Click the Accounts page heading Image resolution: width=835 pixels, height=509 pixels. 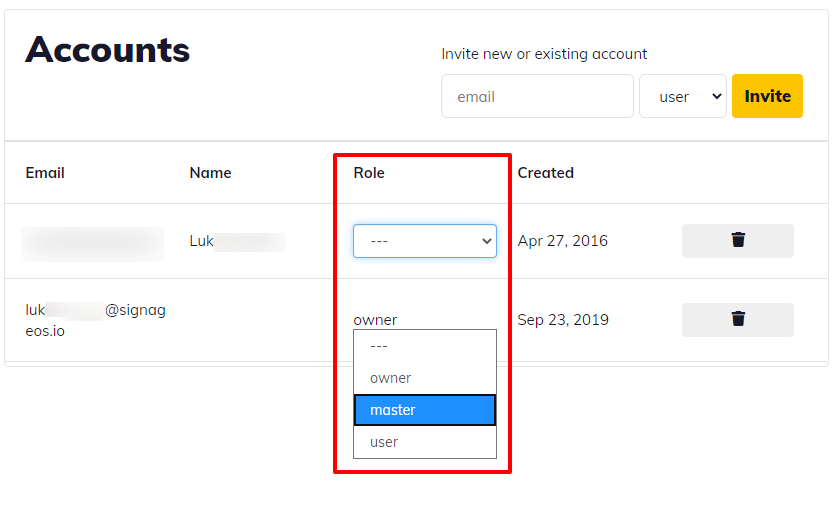[x=107, y=49]
